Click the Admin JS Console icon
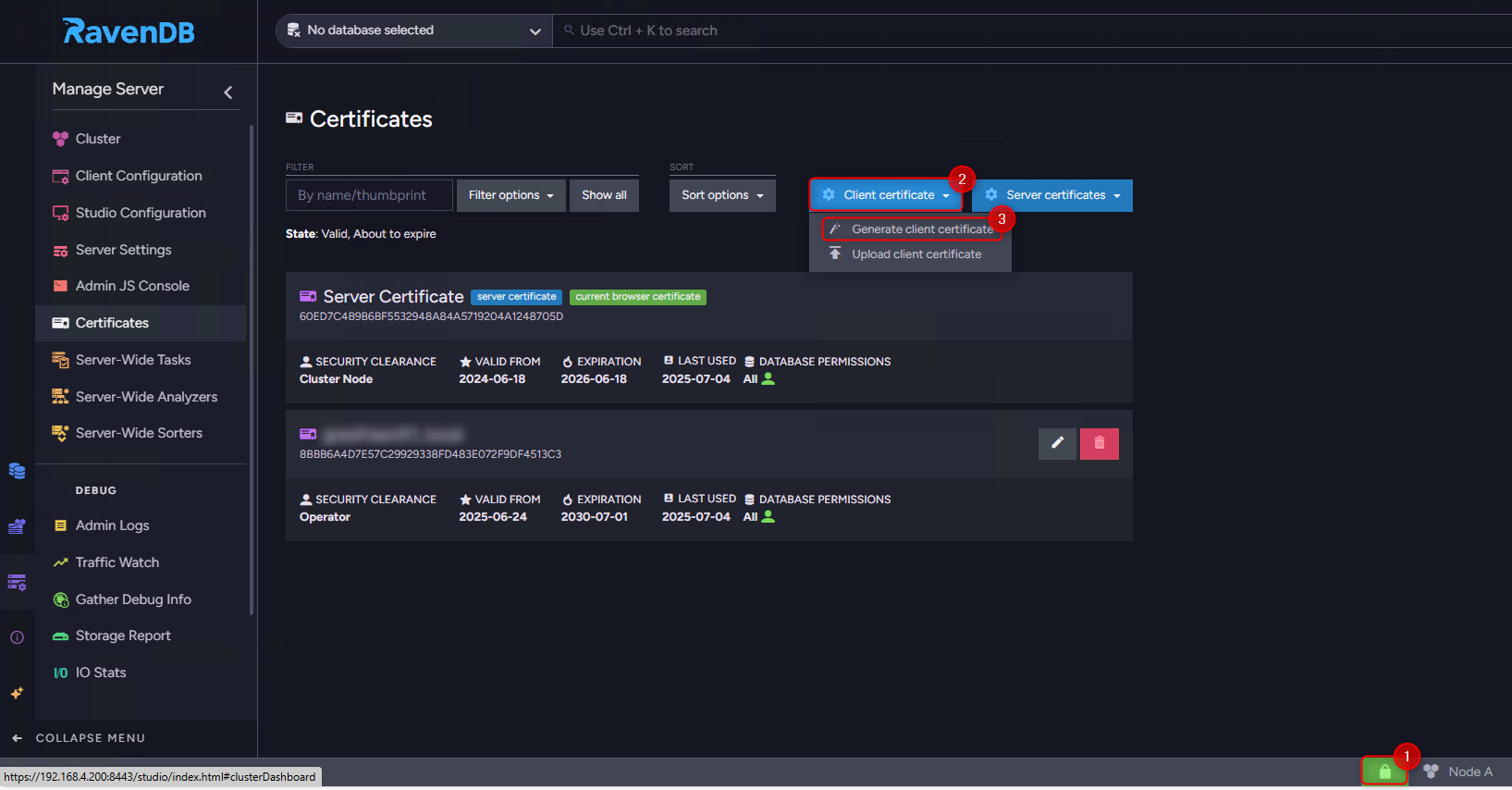 pos(60,286)
